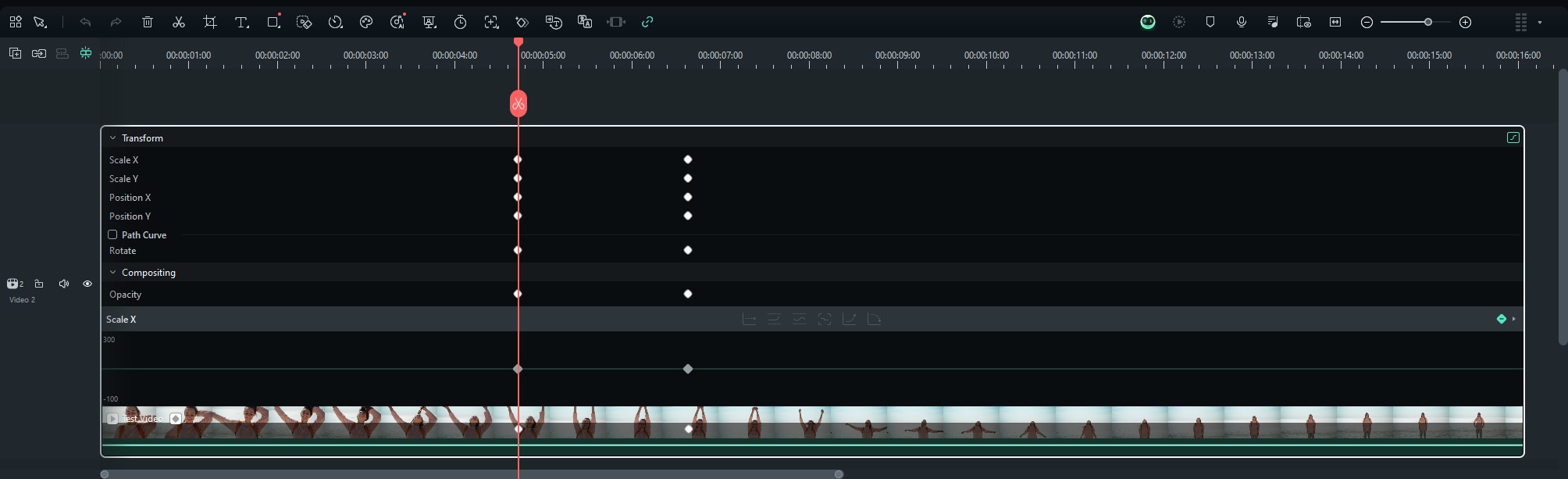Select the Position X property row
The height and width of the screenshot is (479, 1568).
click(812, 197)
